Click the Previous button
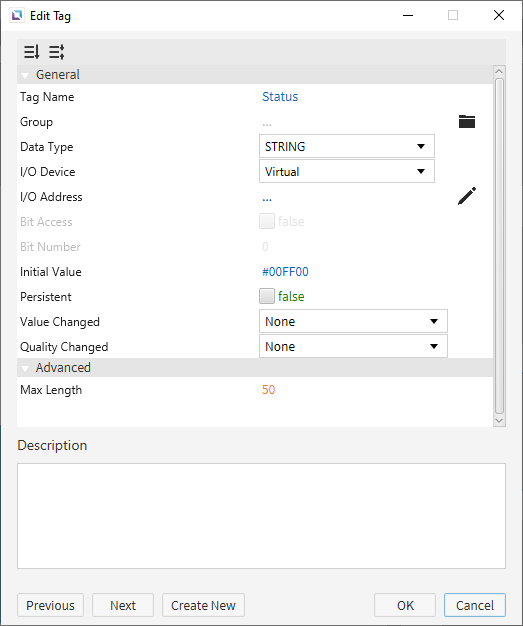Viewport: 523px width, 626px height. point(50,605)
